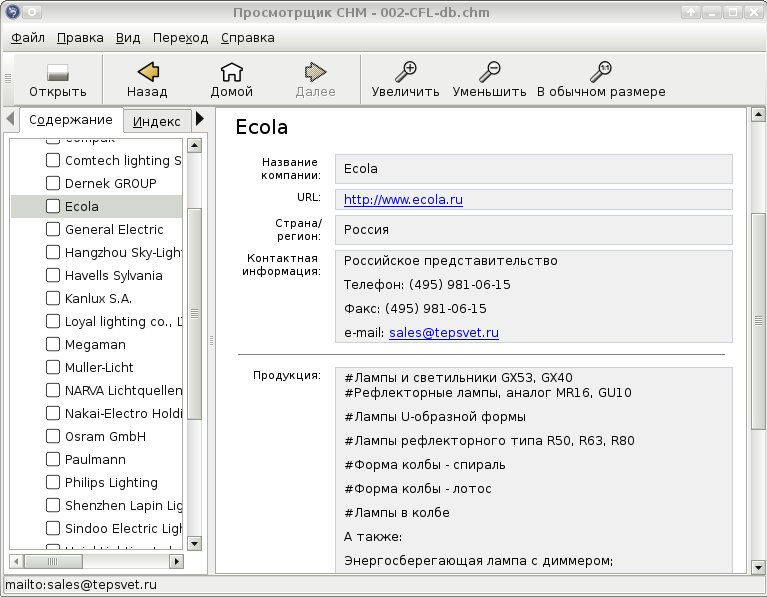767x597 pixels.
Task: Select Philips Lighting in contents tree
Action: tap(111, 482)
